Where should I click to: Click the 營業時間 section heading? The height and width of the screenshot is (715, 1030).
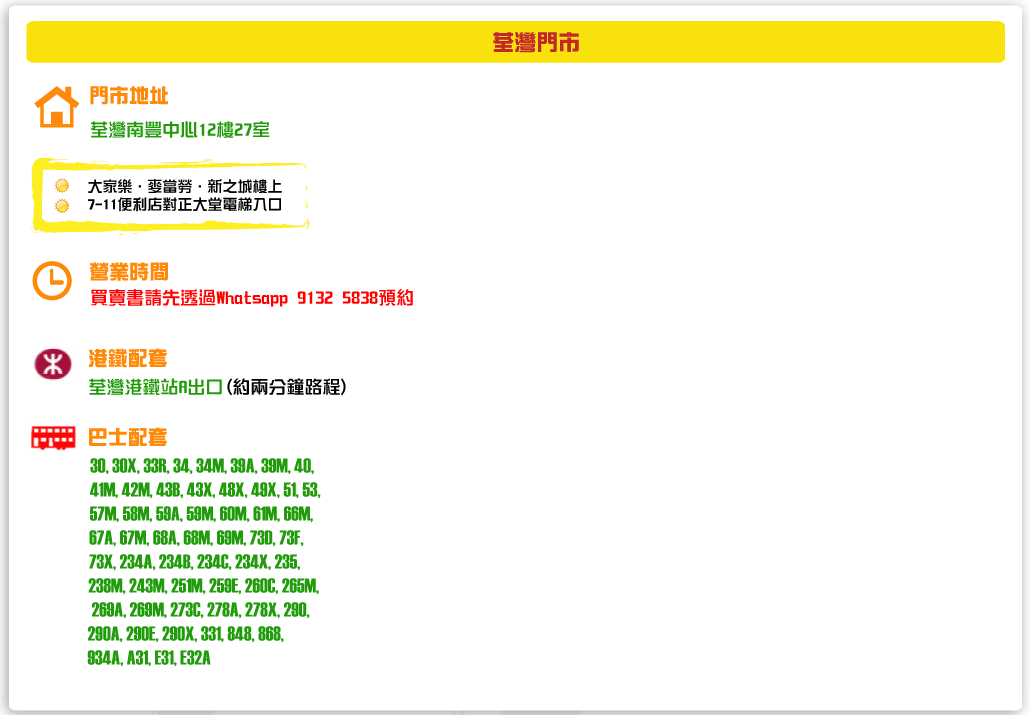click(130, 272)
